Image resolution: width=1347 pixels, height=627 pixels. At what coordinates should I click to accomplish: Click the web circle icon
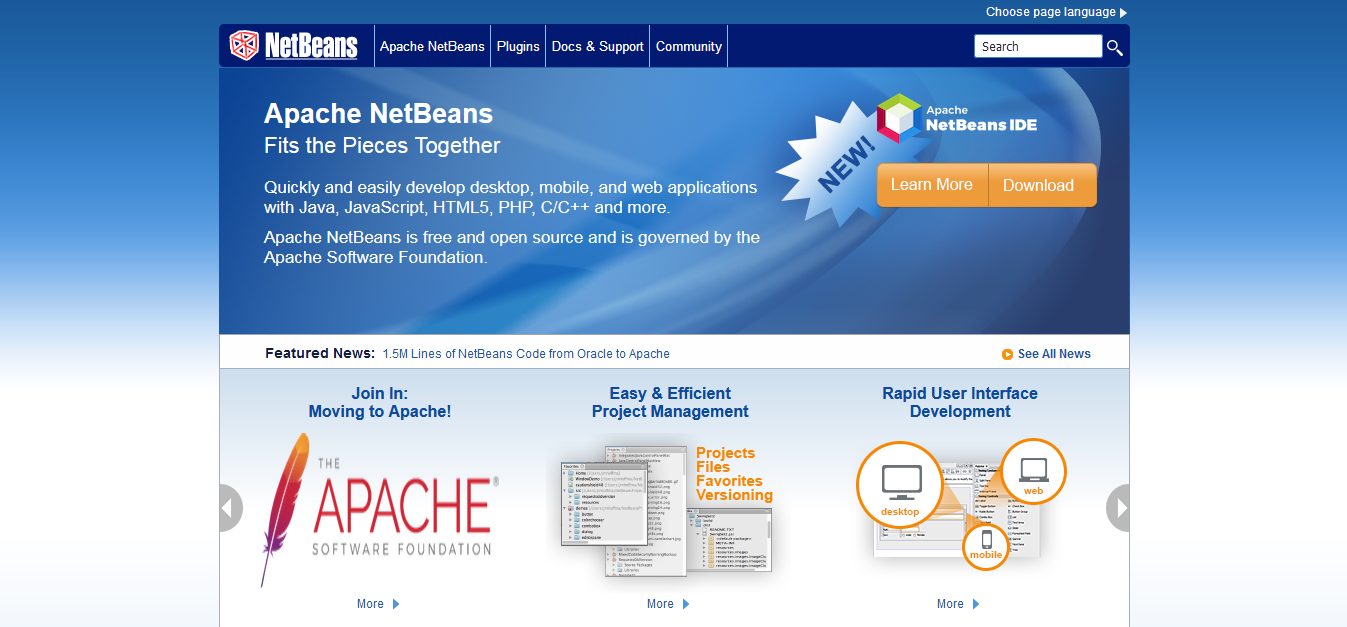[1033, 471]
